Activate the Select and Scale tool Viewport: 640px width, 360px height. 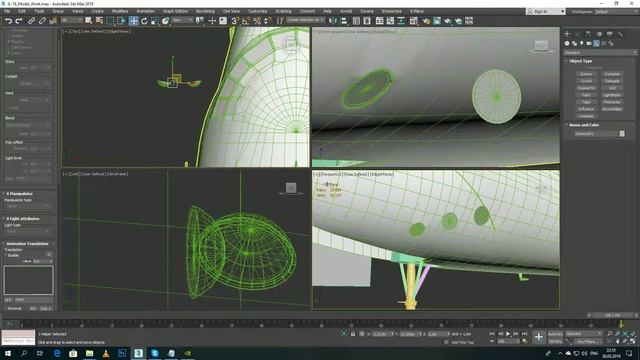pyautogui.click(x=154, y=20)
